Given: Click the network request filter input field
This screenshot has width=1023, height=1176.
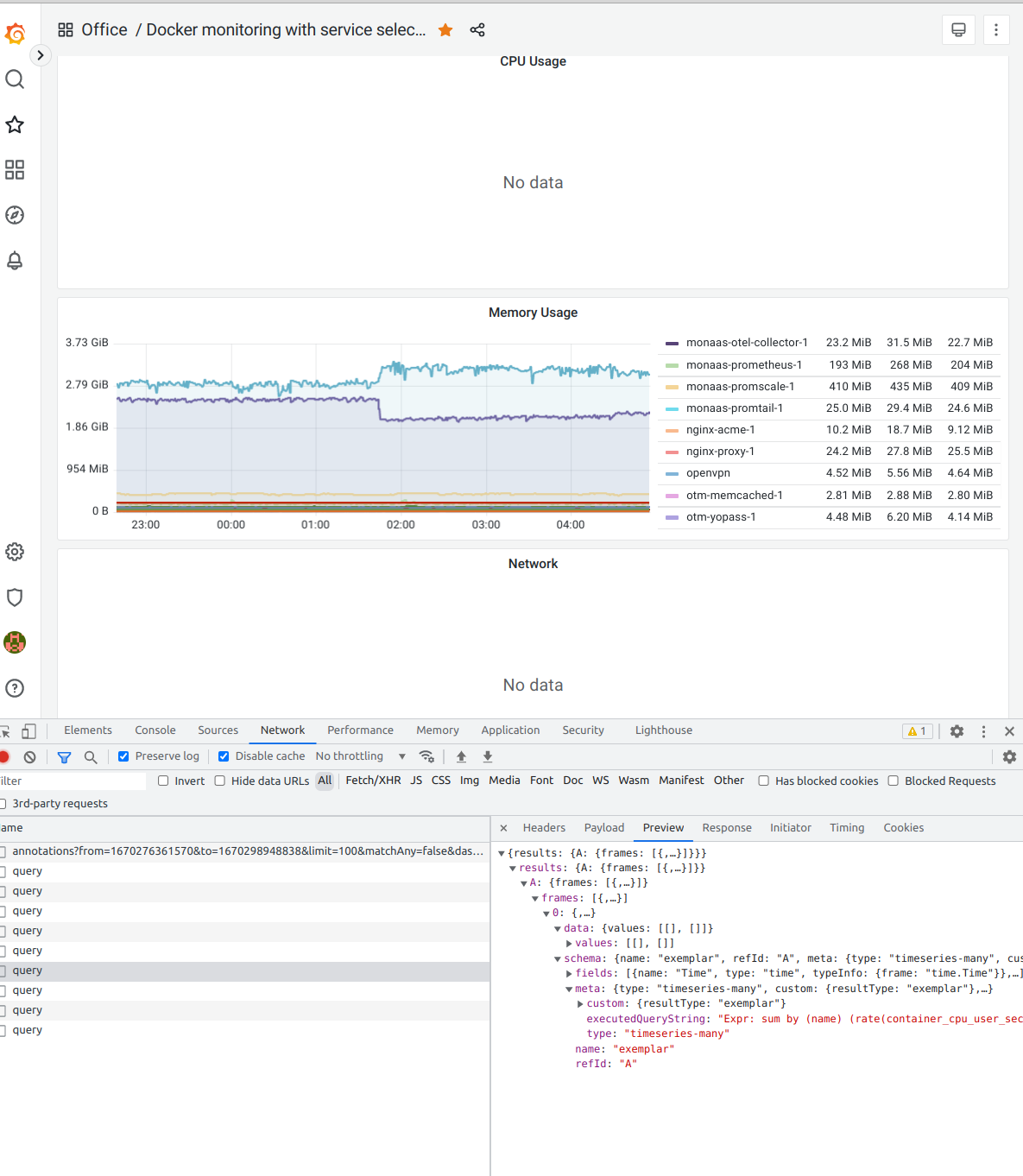Looking at the screenshot, I should pos(69,781).
